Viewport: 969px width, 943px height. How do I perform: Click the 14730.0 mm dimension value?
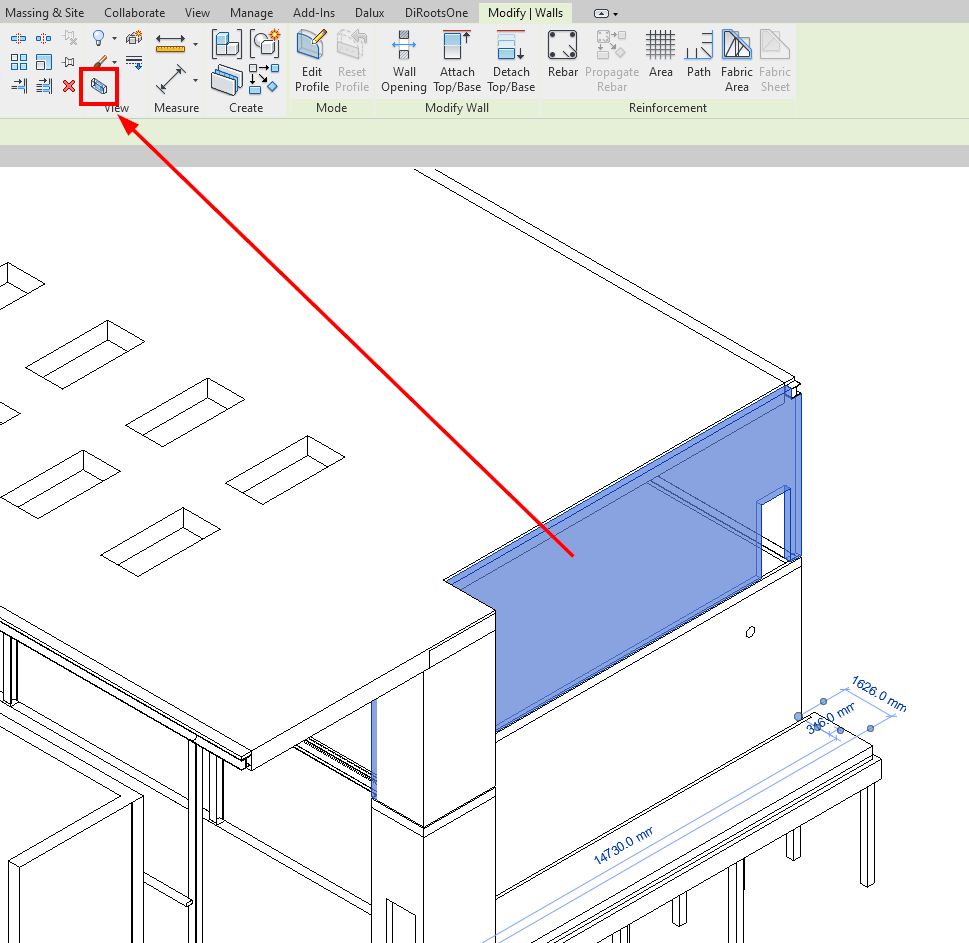point(624,844)
